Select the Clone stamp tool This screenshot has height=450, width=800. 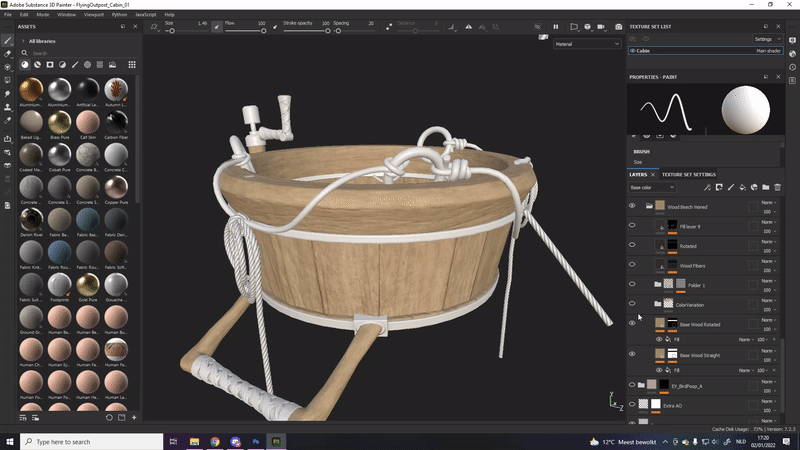pos(7,107)
